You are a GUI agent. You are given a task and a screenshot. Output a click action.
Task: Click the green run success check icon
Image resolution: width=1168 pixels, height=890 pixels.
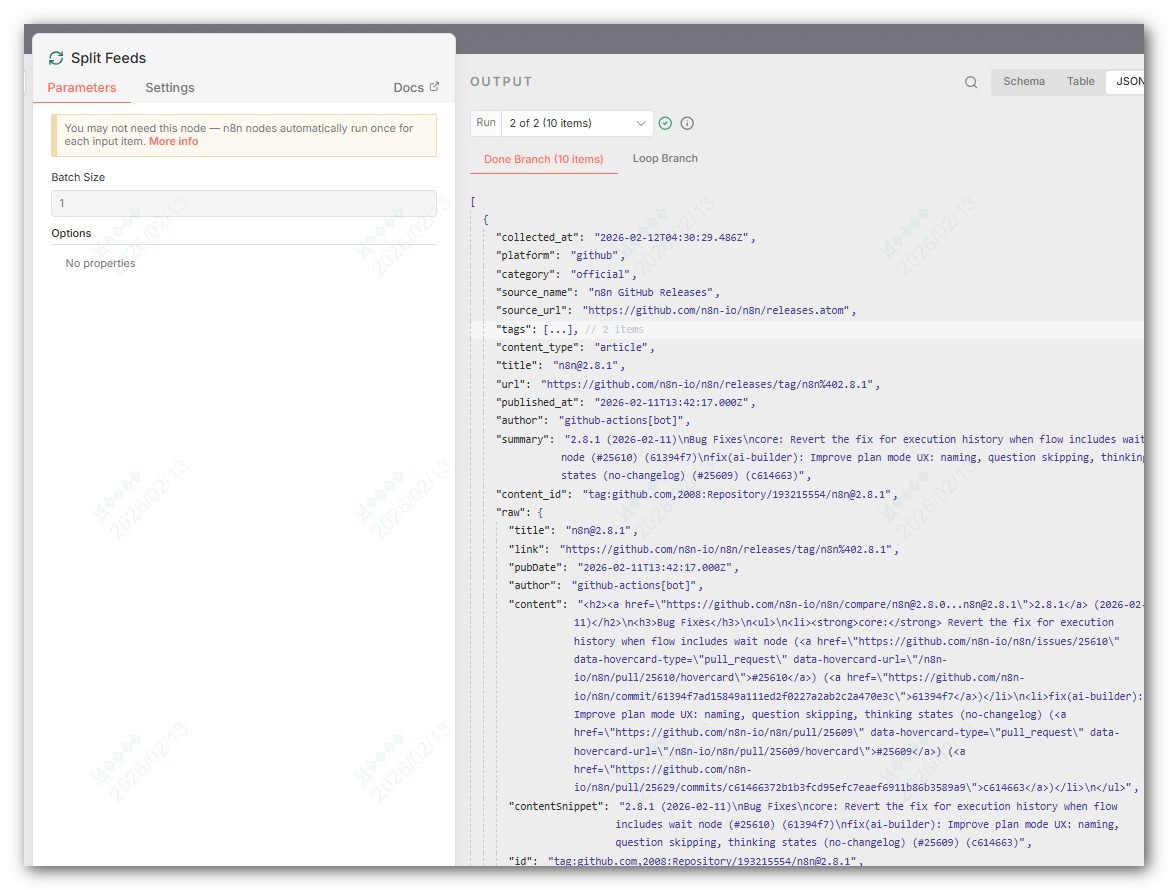tap(665, 124)
